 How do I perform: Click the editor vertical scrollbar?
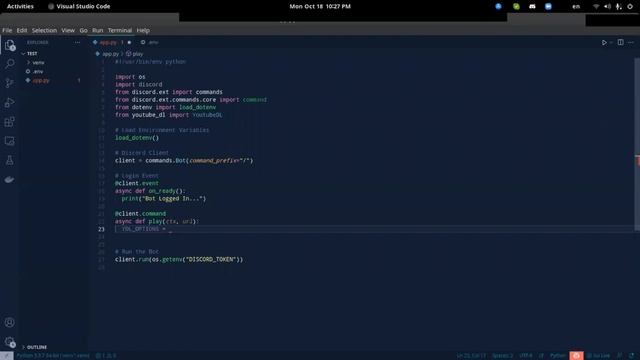click(x=637, y=144)
